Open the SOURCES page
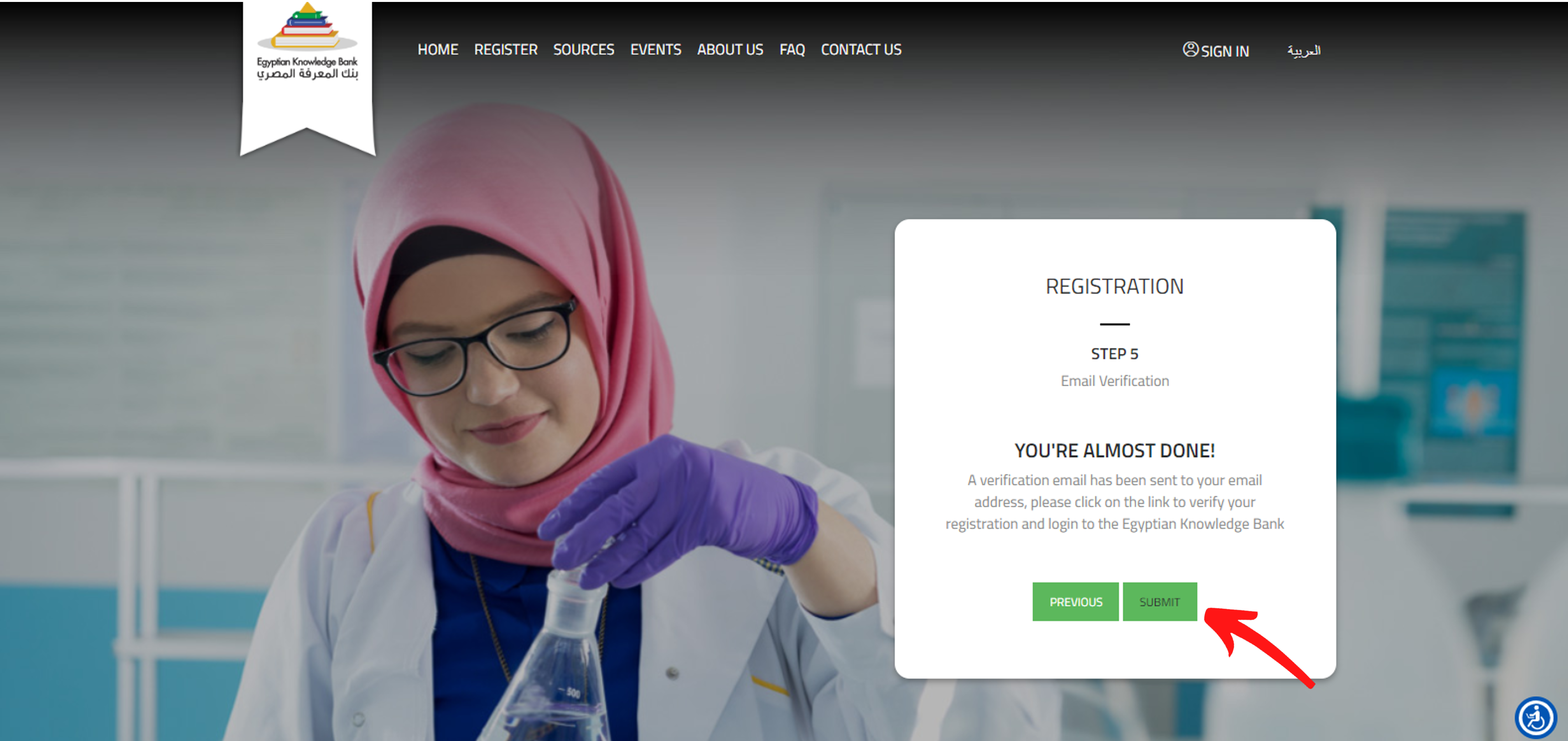Viewport: 1568px width, 741px height. (584, 50)
